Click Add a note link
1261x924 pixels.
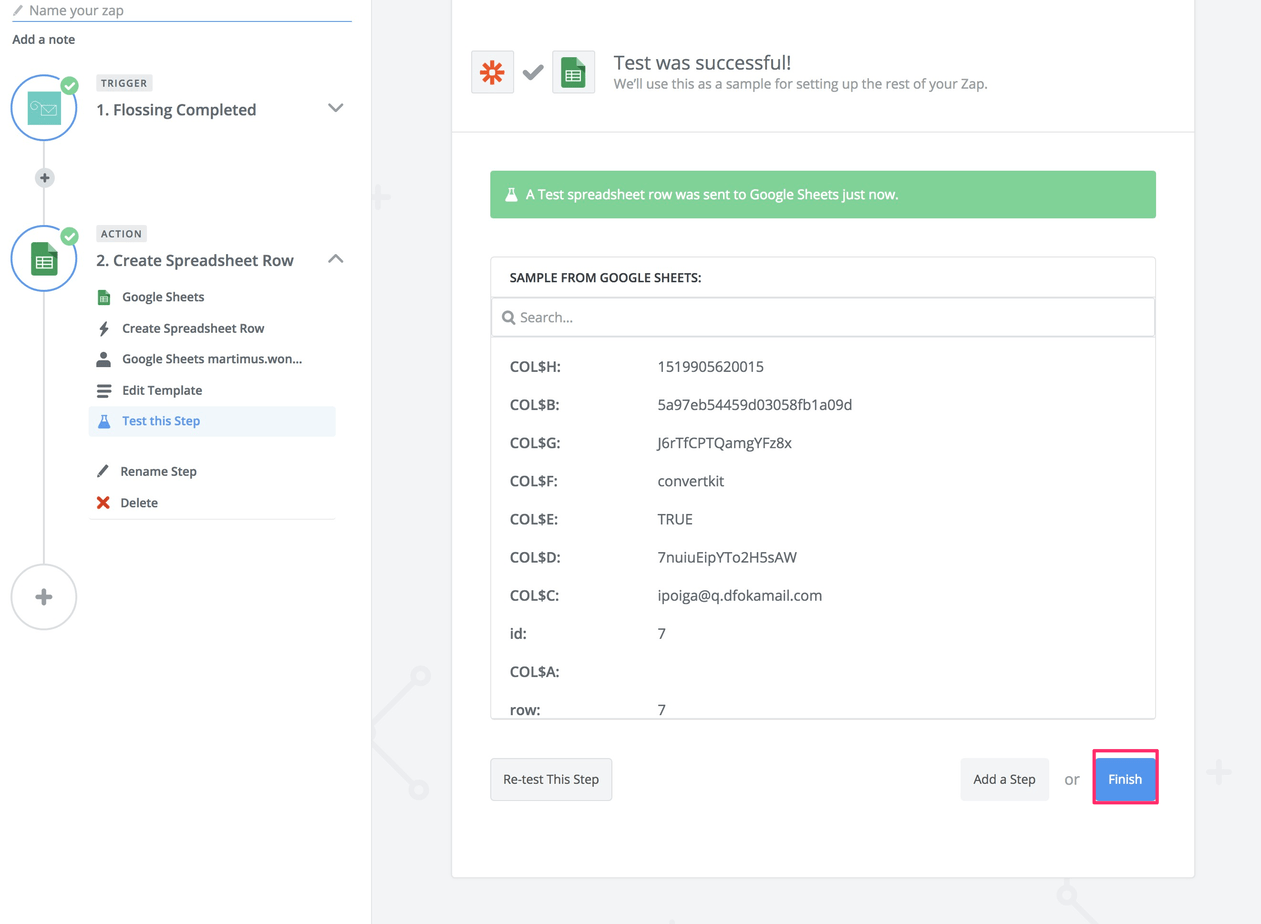coord(44,39)
